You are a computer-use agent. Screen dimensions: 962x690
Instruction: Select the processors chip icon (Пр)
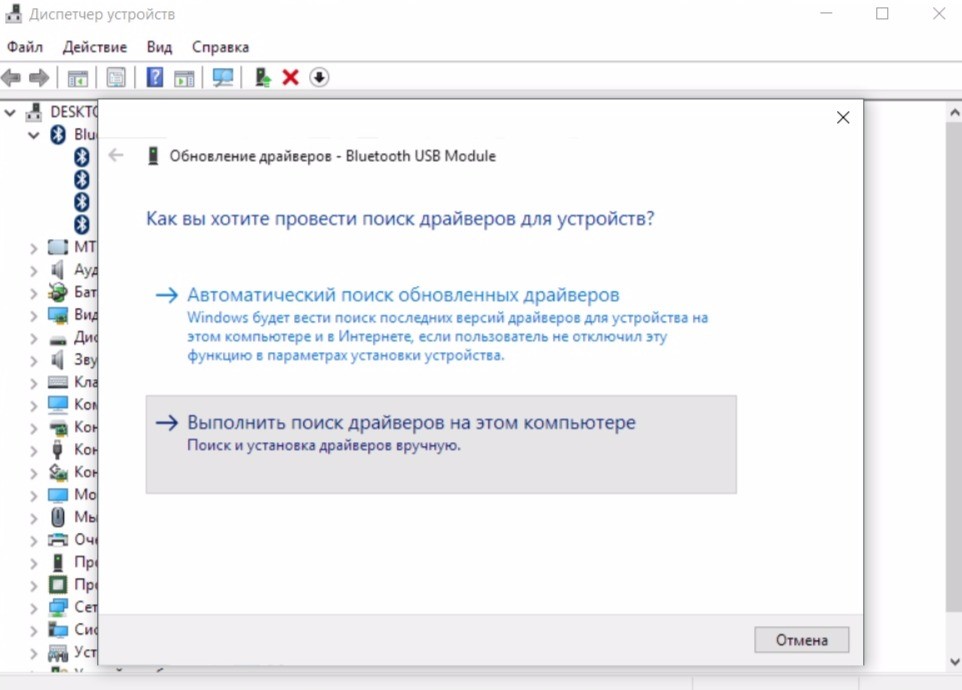coord(58,585)
